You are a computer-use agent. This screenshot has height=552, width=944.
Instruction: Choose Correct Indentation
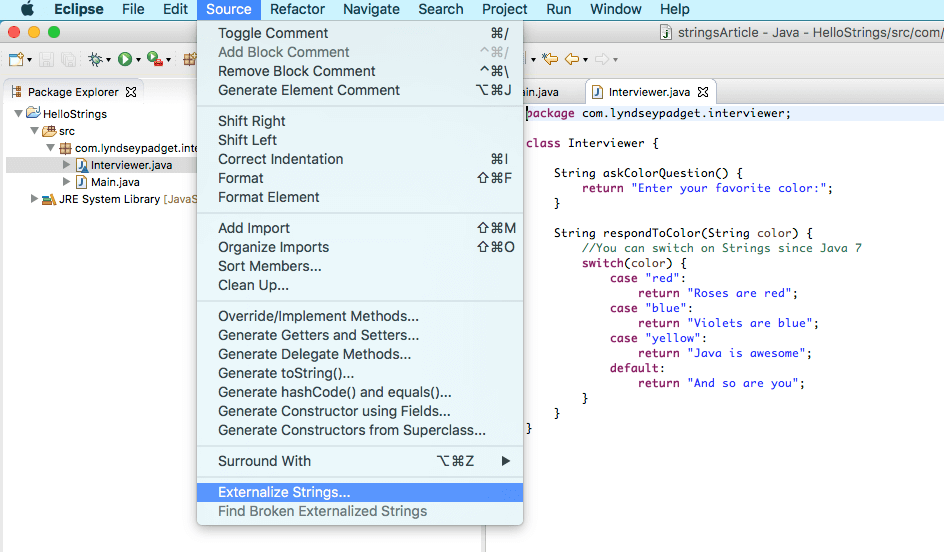pos(360,159)
